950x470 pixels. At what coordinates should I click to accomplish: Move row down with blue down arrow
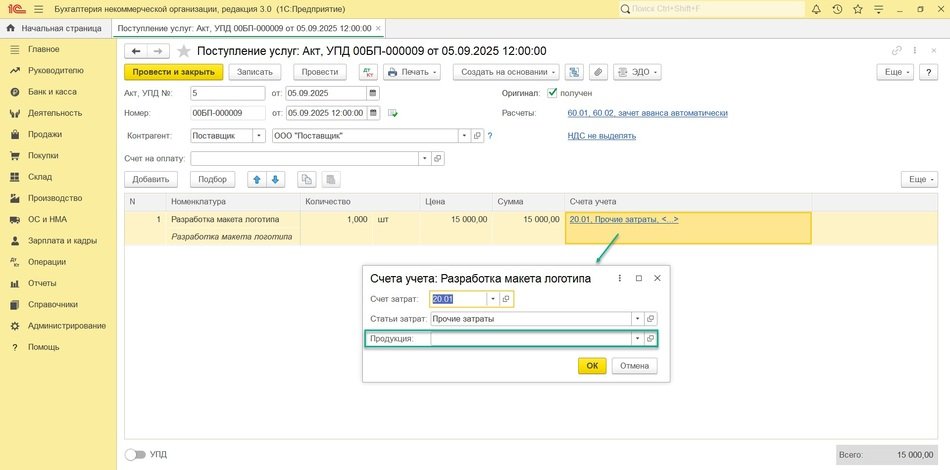tap(275, 179)
